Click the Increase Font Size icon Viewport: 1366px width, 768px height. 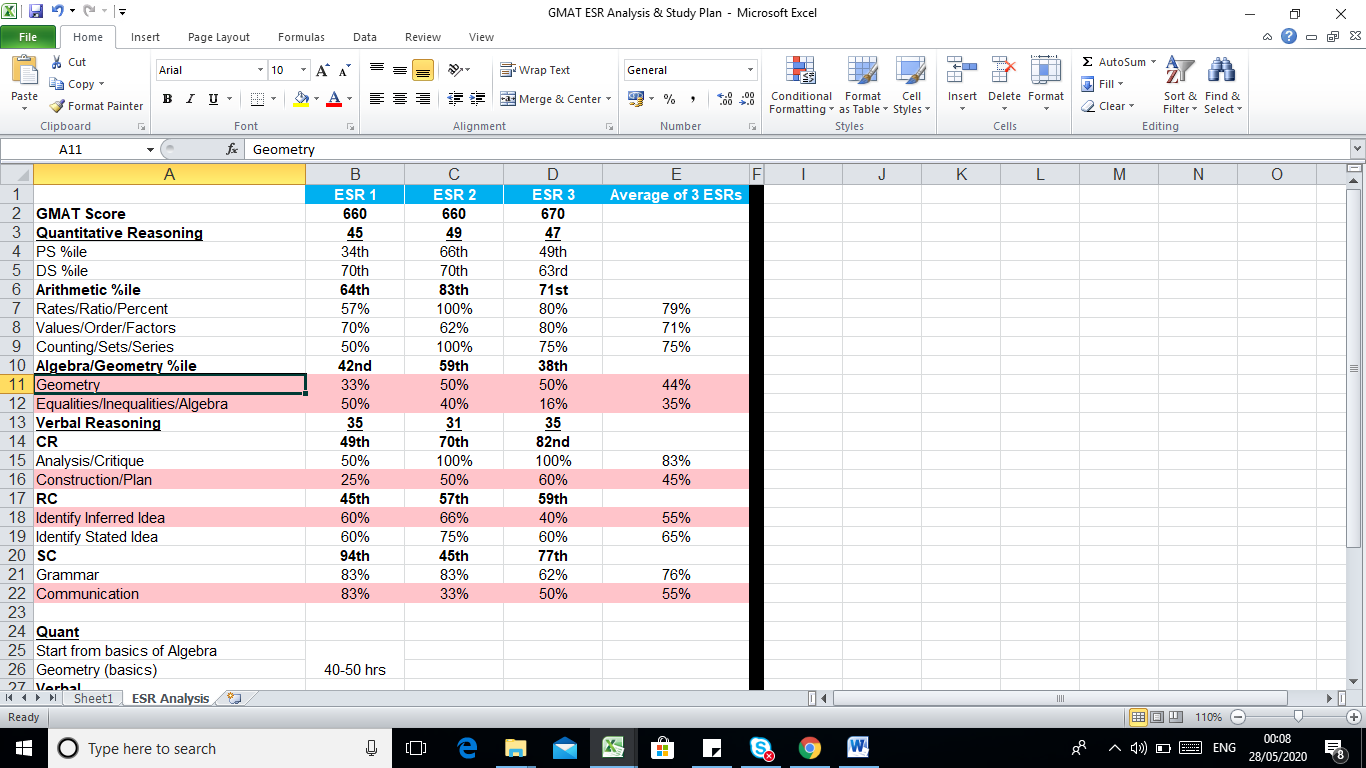coord(322,70)
